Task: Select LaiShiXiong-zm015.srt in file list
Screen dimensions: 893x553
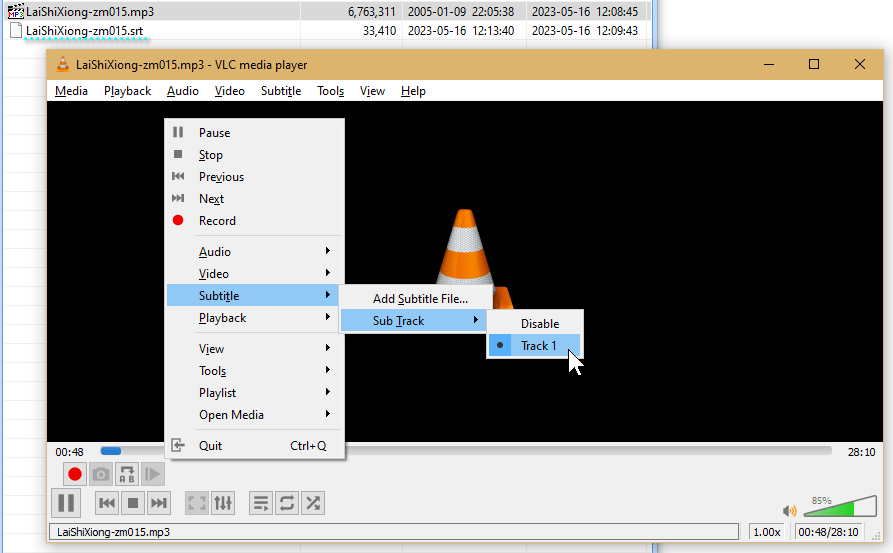Action: (84, 31)
